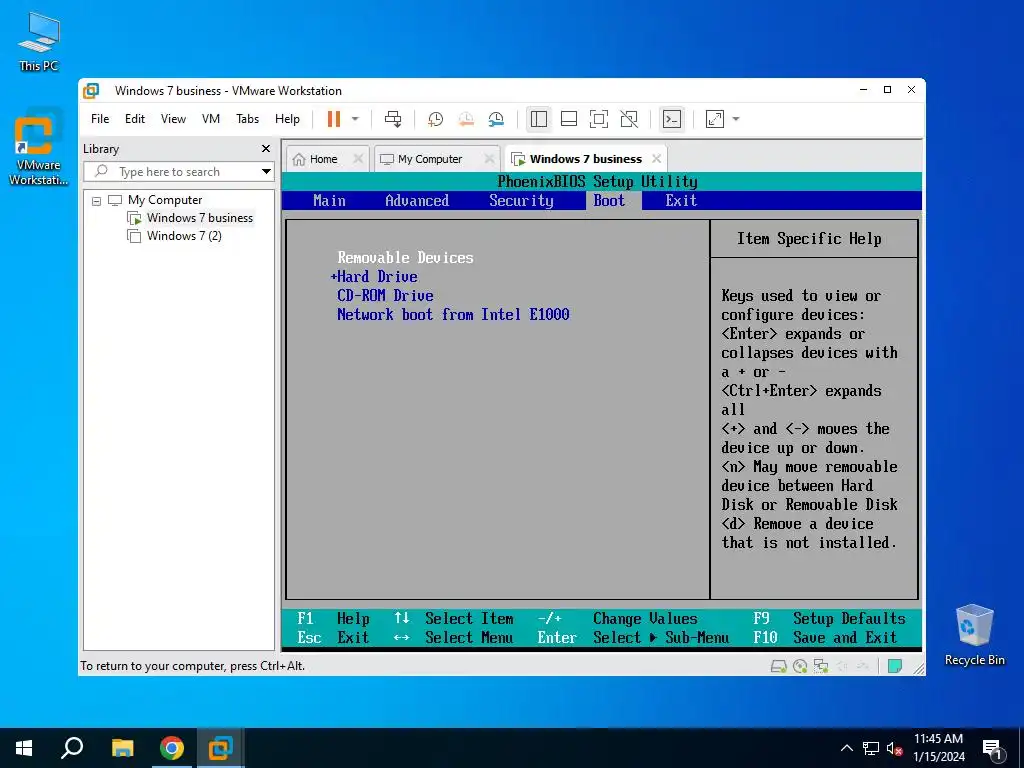Open the Tabs menu

tap(248, 119)
